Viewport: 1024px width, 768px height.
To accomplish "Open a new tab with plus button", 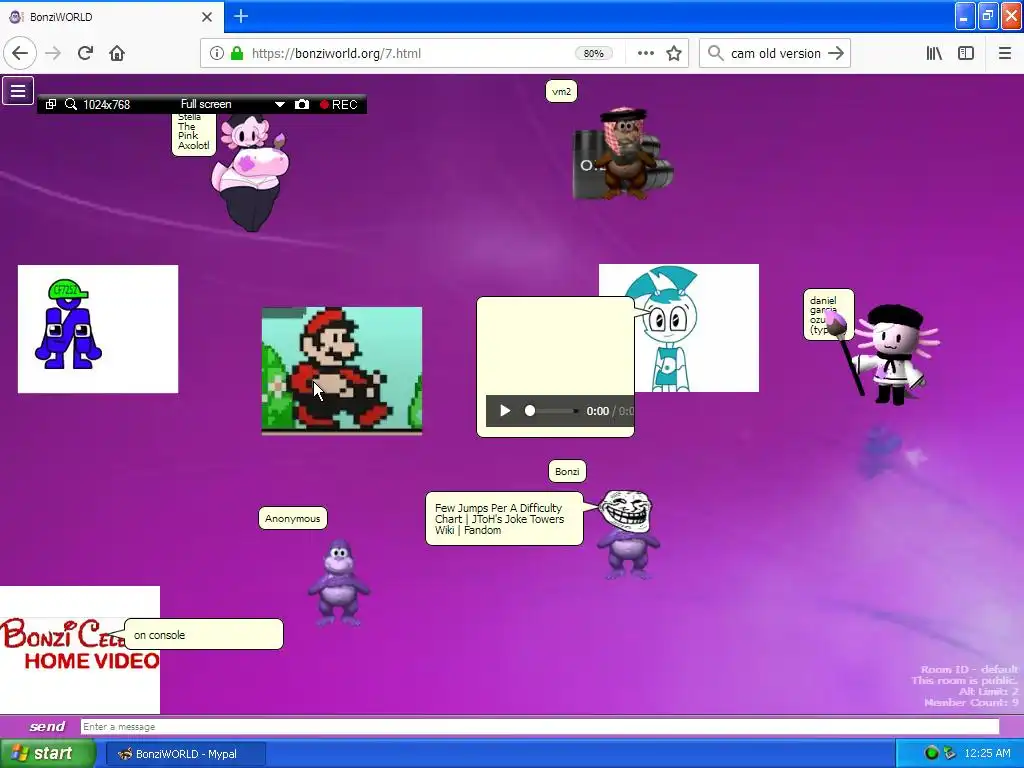I will pyautogui.click(x=241, y=16).
